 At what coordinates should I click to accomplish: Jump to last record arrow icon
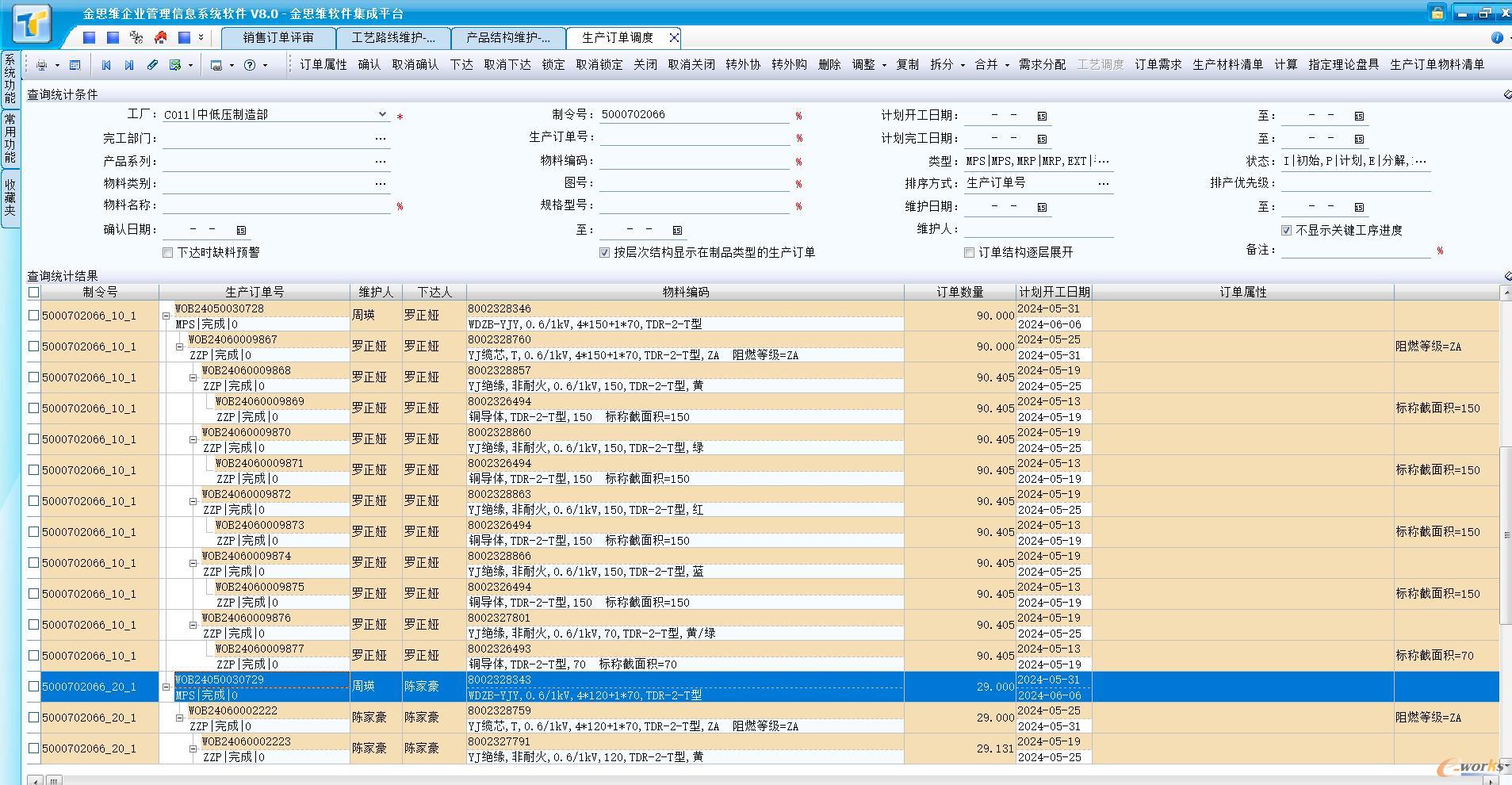(129, 65)
